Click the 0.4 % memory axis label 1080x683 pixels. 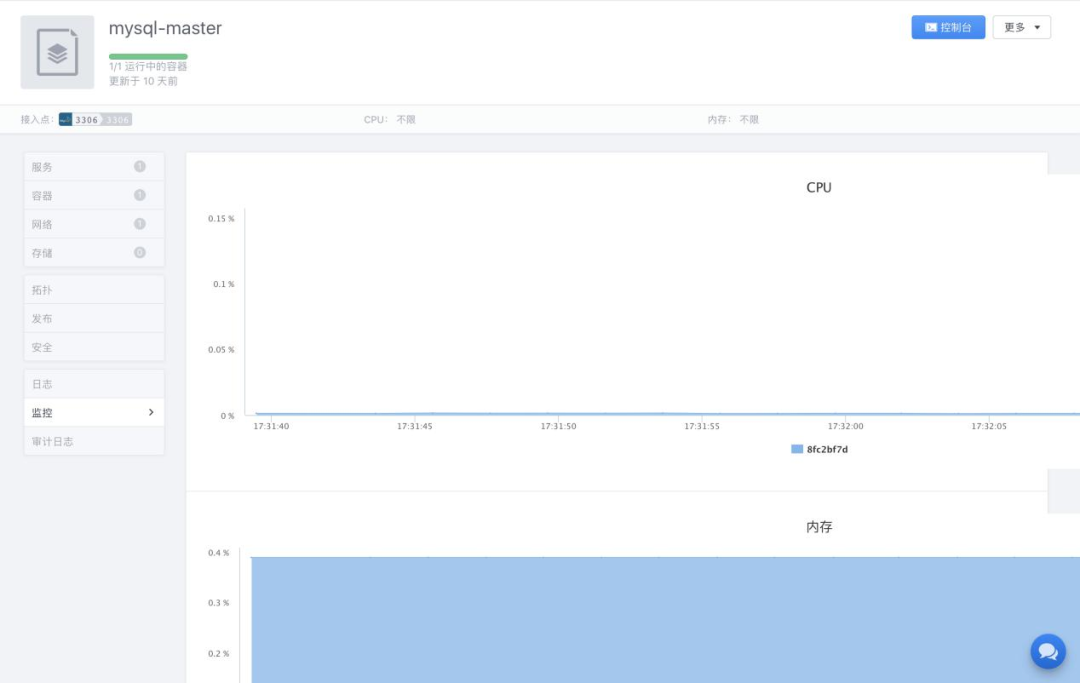point(218,553)
